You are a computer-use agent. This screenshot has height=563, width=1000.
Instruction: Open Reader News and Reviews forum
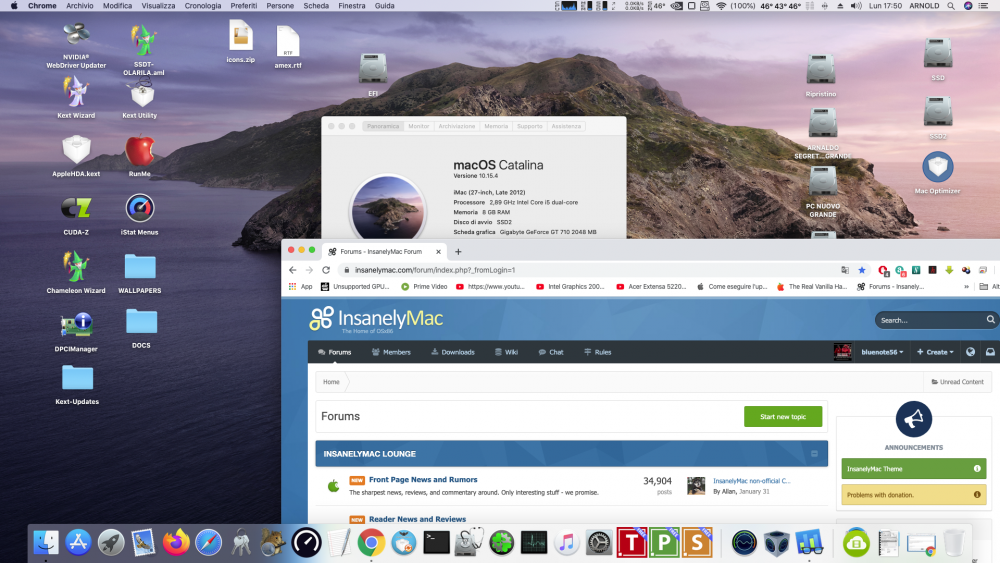click(417, 519)
